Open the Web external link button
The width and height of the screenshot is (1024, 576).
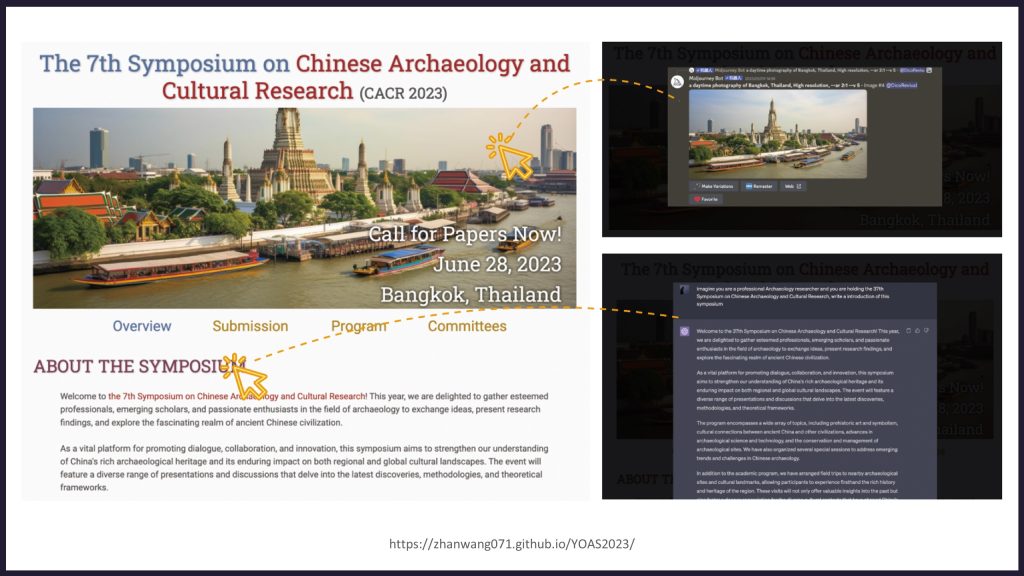[792, 186]
